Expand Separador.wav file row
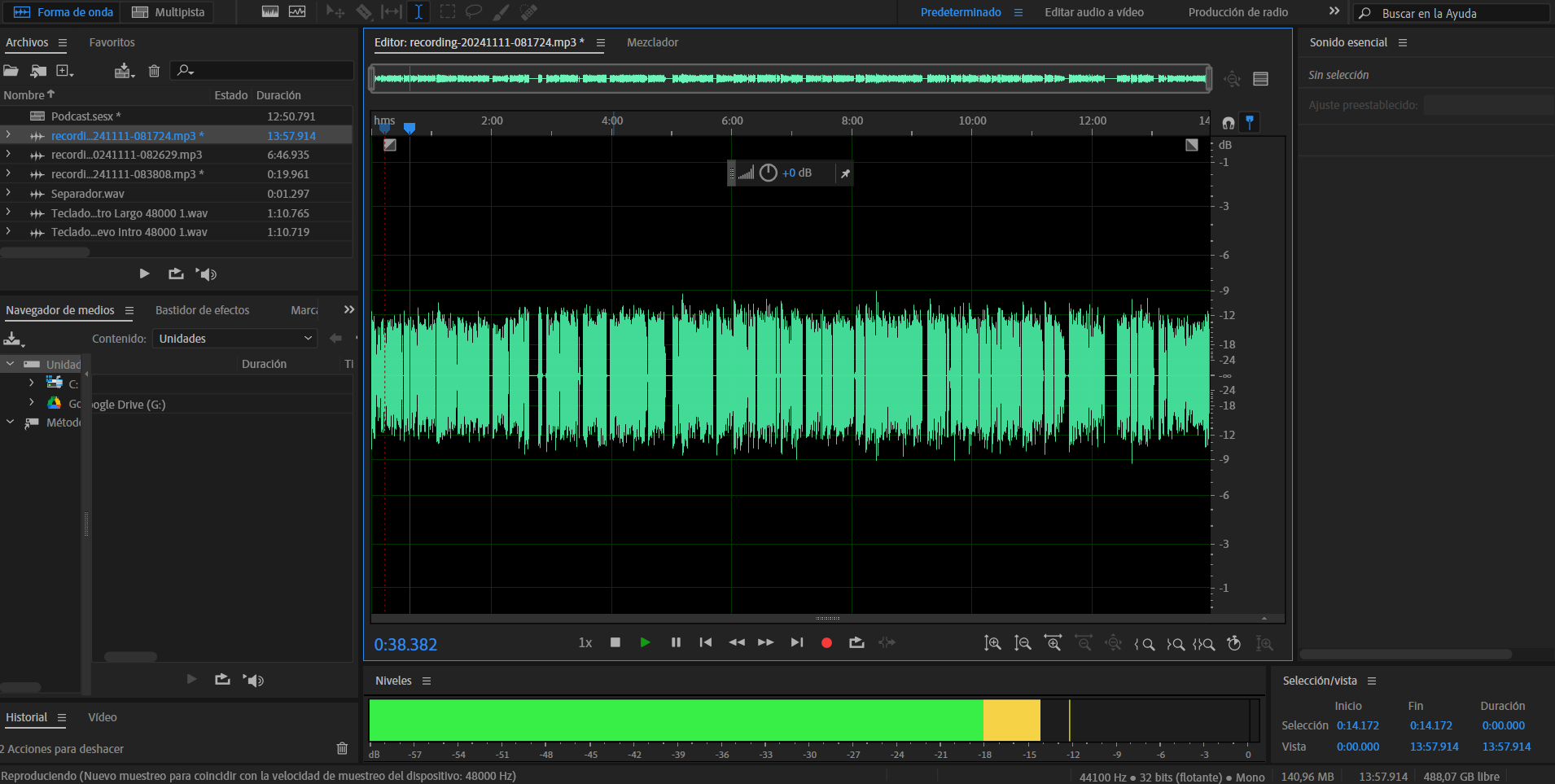This screenshot has height=784, width=1555. coord(8,193)
